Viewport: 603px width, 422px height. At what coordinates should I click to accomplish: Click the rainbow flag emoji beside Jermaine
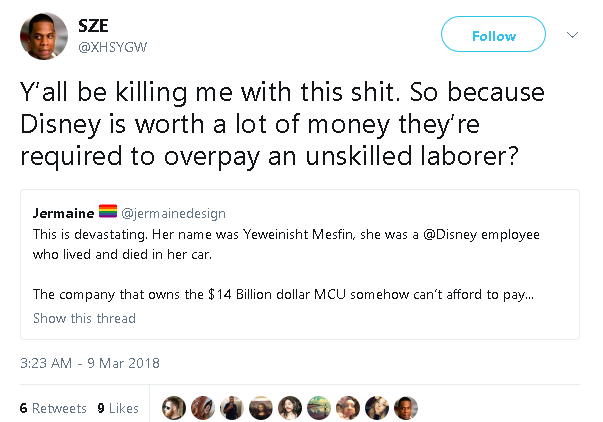[110, 212]
